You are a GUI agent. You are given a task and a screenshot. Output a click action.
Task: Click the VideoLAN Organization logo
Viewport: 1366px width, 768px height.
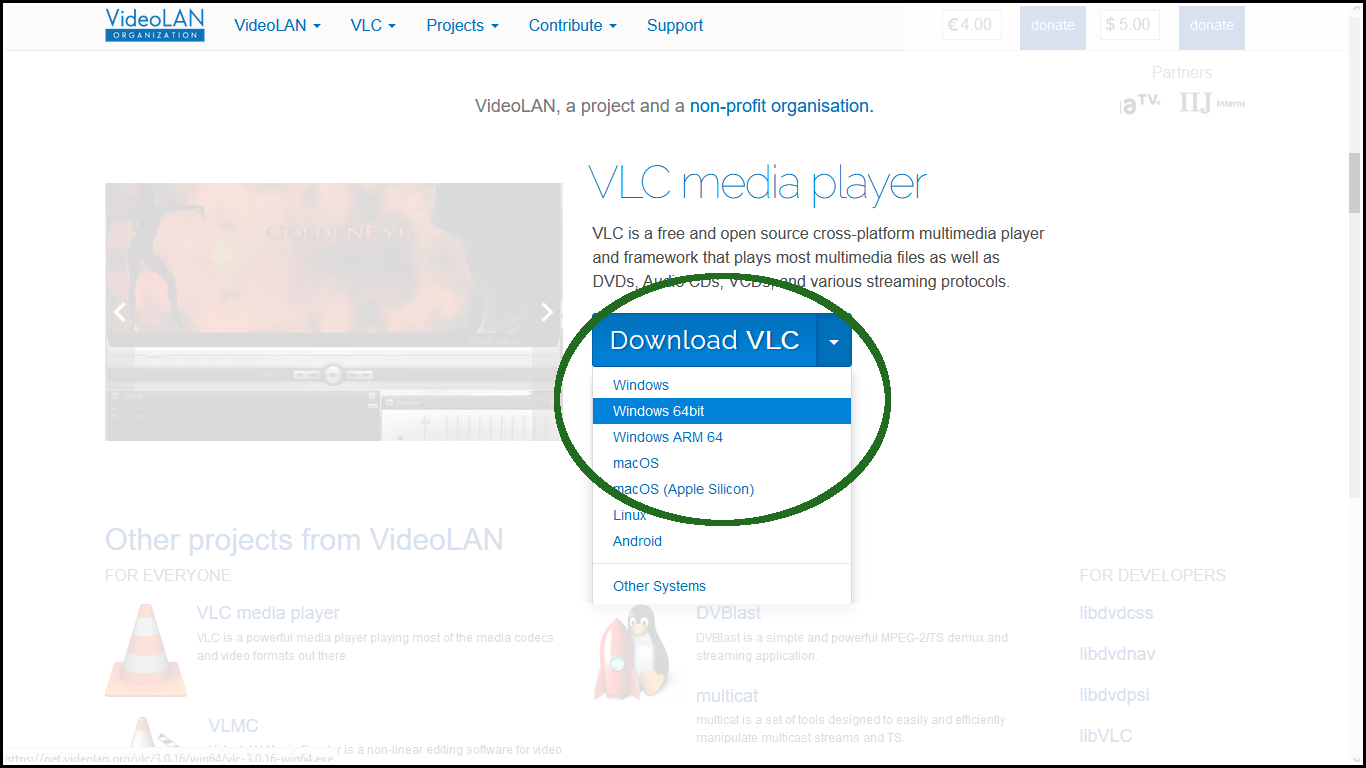pyautogui.click(x=155, y=25)
